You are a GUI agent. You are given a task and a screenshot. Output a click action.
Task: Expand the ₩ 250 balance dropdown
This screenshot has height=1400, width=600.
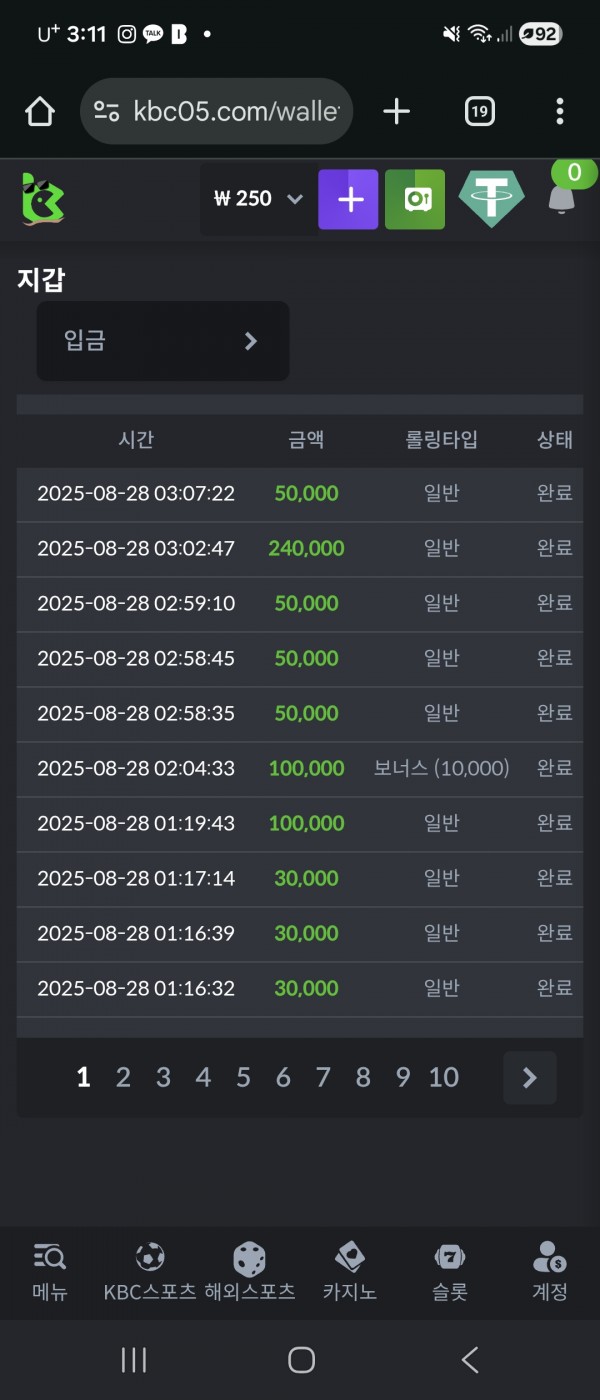coord(294,199)
